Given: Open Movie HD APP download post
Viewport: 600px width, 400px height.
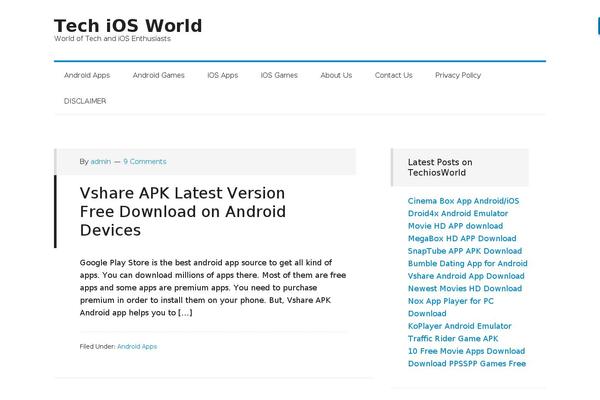Looking at the screenshot, I should coord(455,226).
